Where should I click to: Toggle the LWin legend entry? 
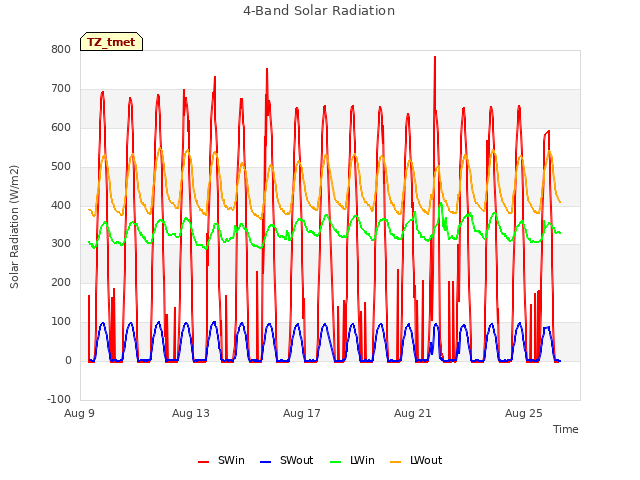[352, 460]
